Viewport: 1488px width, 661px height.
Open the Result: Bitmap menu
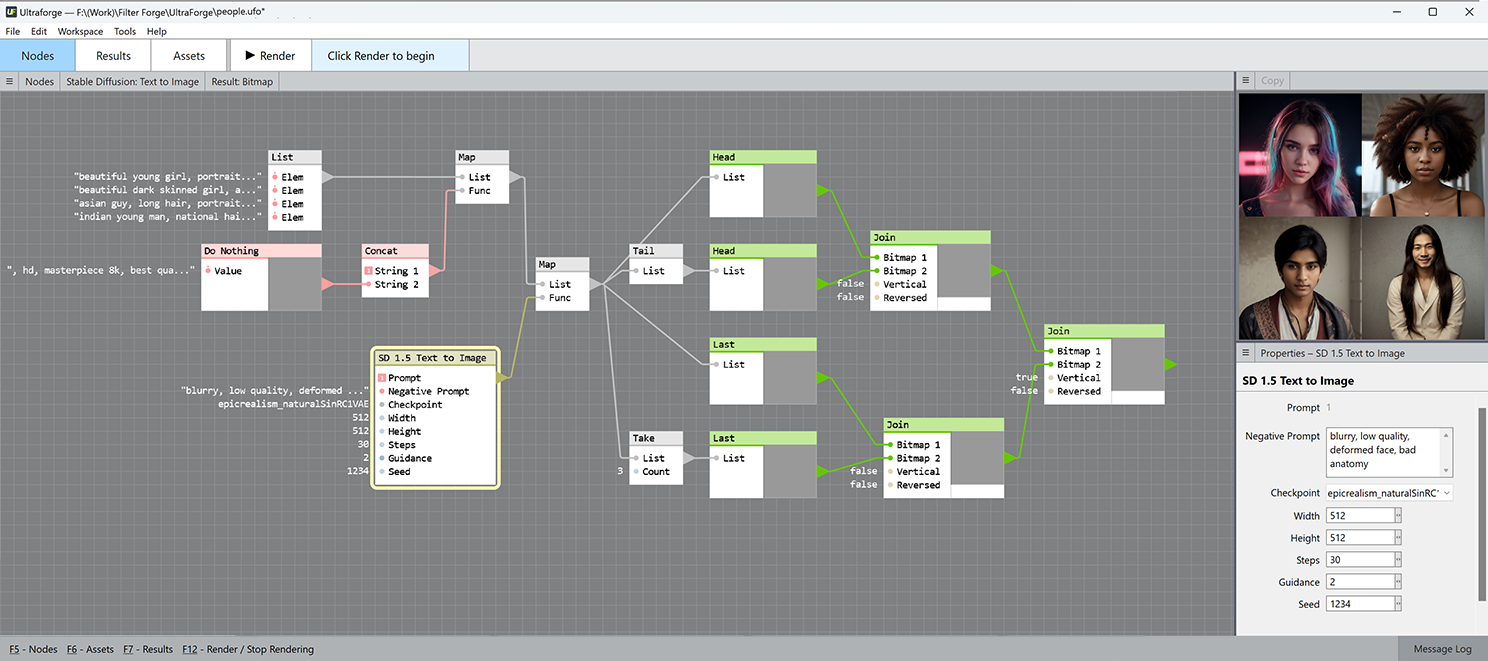[241, 82]
